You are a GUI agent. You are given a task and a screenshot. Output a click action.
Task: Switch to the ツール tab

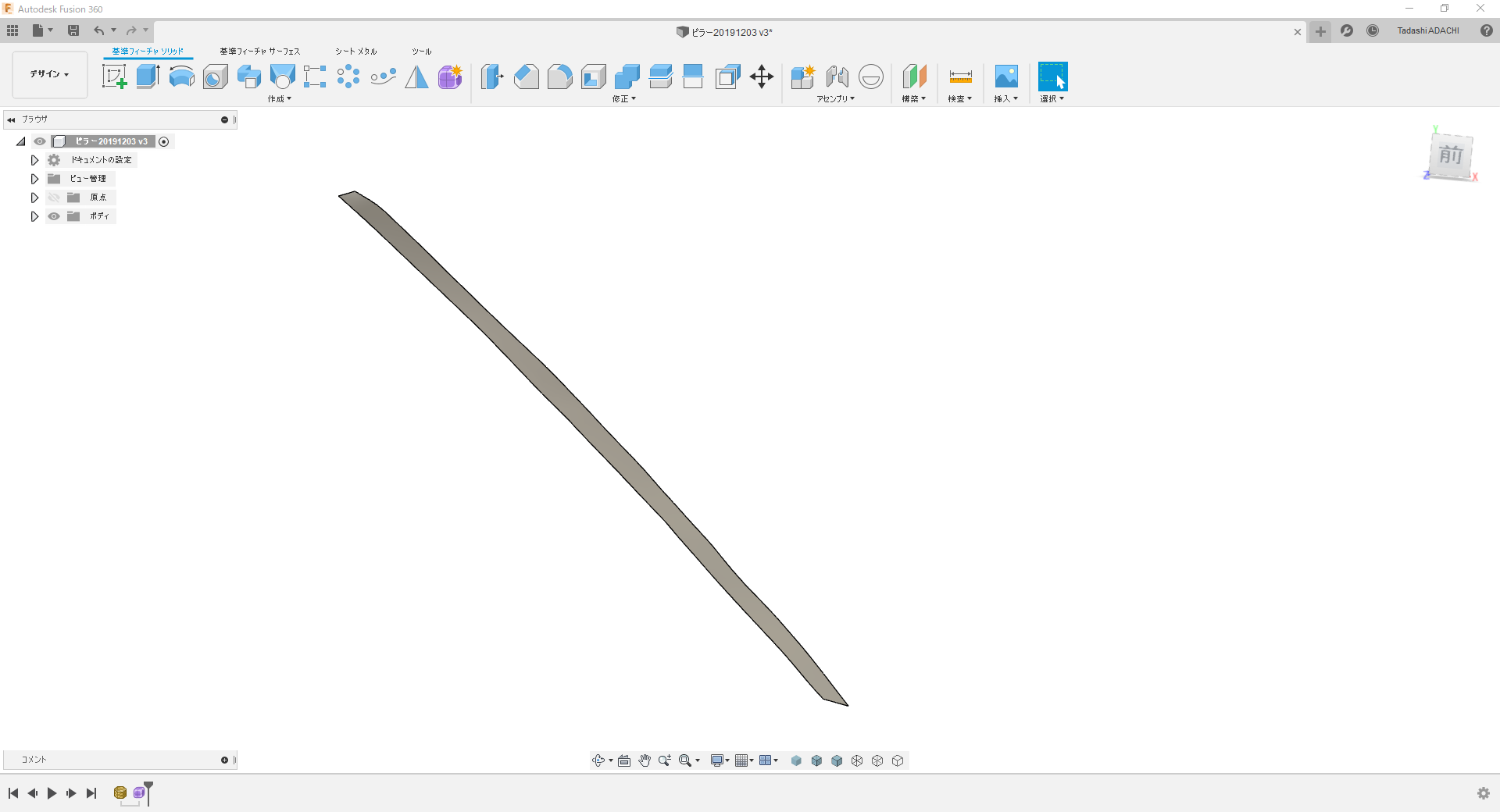tap(422, 52)
